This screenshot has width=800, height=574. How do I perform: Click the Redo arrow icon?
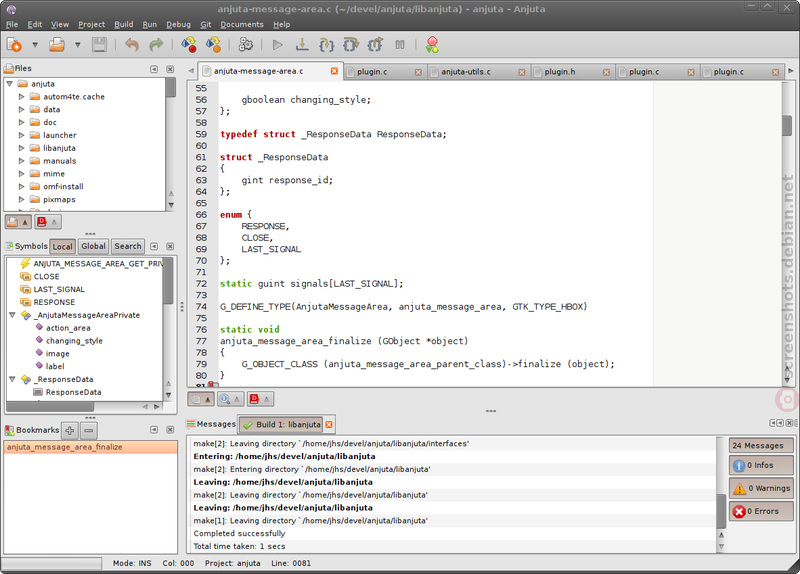(x=156, y=45)
